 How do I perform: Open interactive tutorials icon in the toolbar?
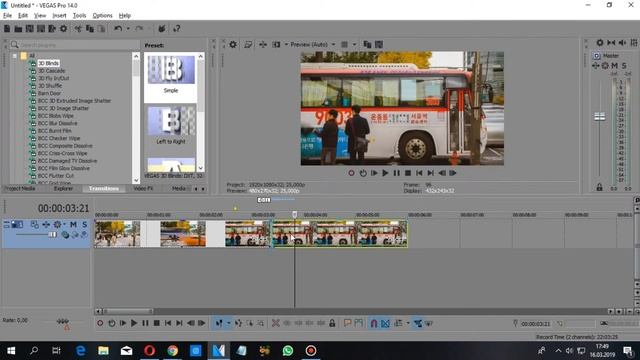(162, 29)
